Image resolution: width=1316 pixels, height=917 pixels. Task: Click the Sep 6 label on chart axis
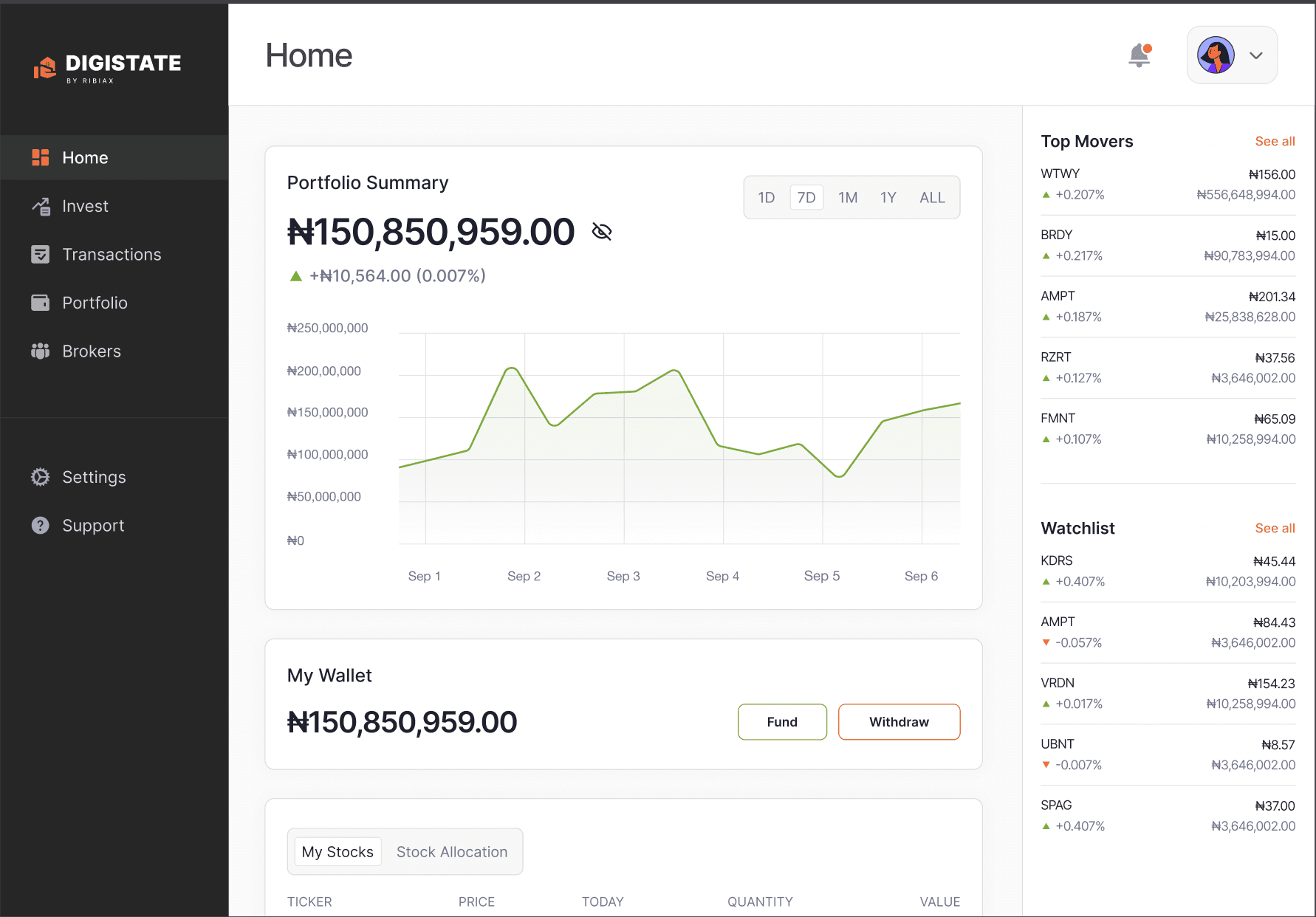pyautogui.click(x=921, y=576)
